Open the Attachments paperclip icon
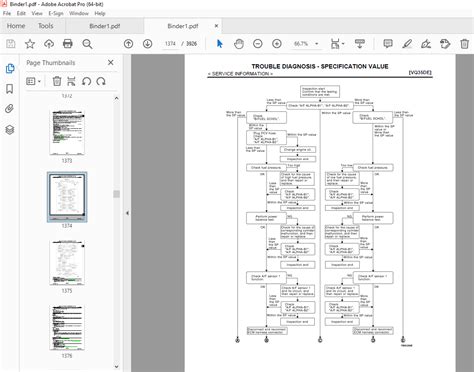 pos(10,109)
